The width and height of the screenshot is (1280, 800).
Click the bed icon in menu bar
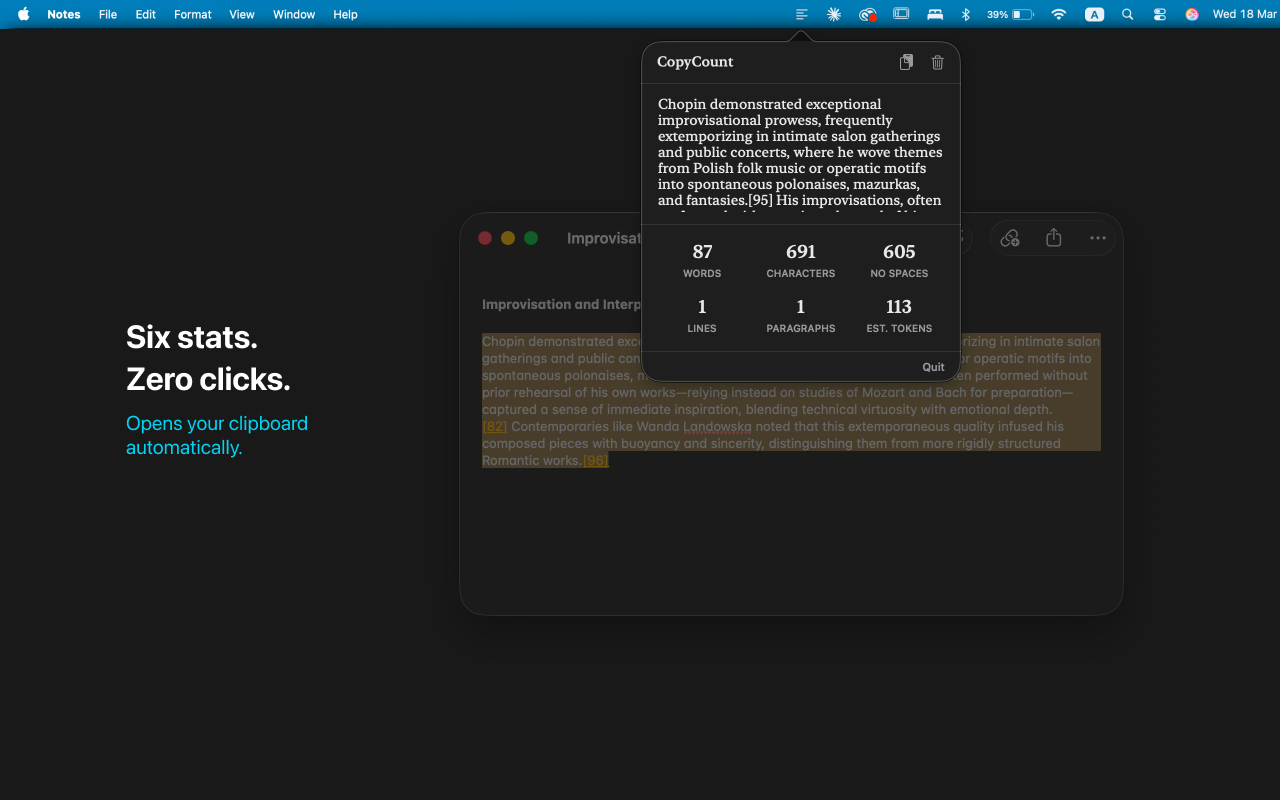click(935, 14)
